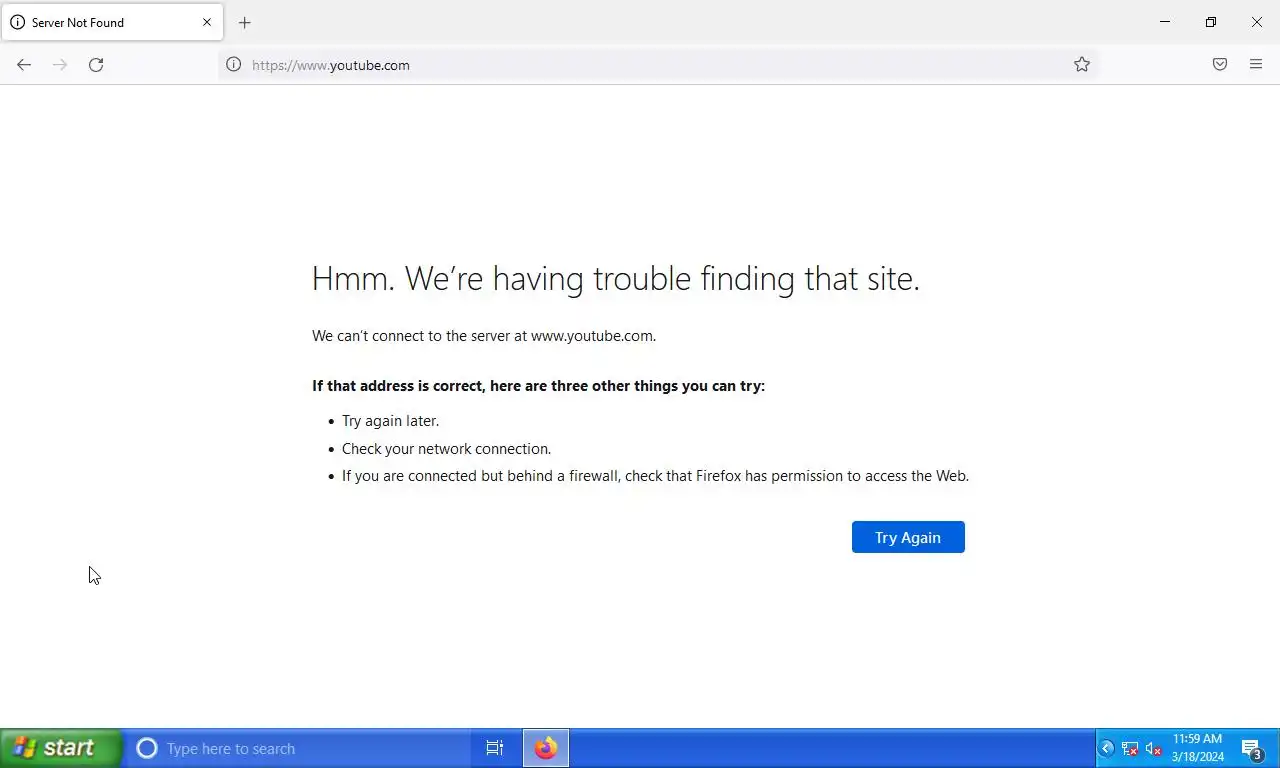Open the Firefox application menu
The image size is (1280, 768).
(x=1256, y=65)
